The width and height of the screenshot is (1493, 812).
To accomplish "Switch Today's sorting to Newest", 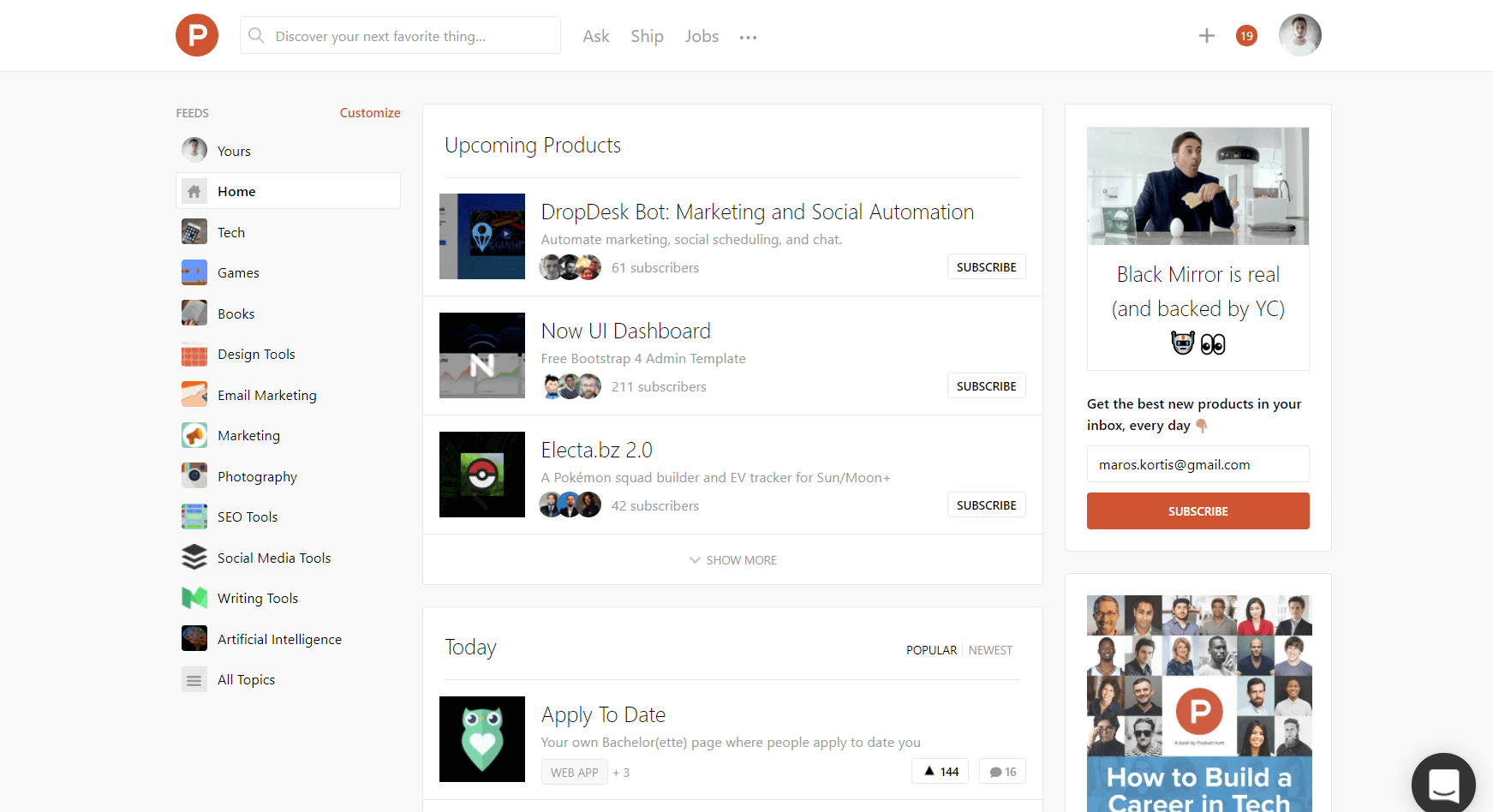I will (990, 650).
